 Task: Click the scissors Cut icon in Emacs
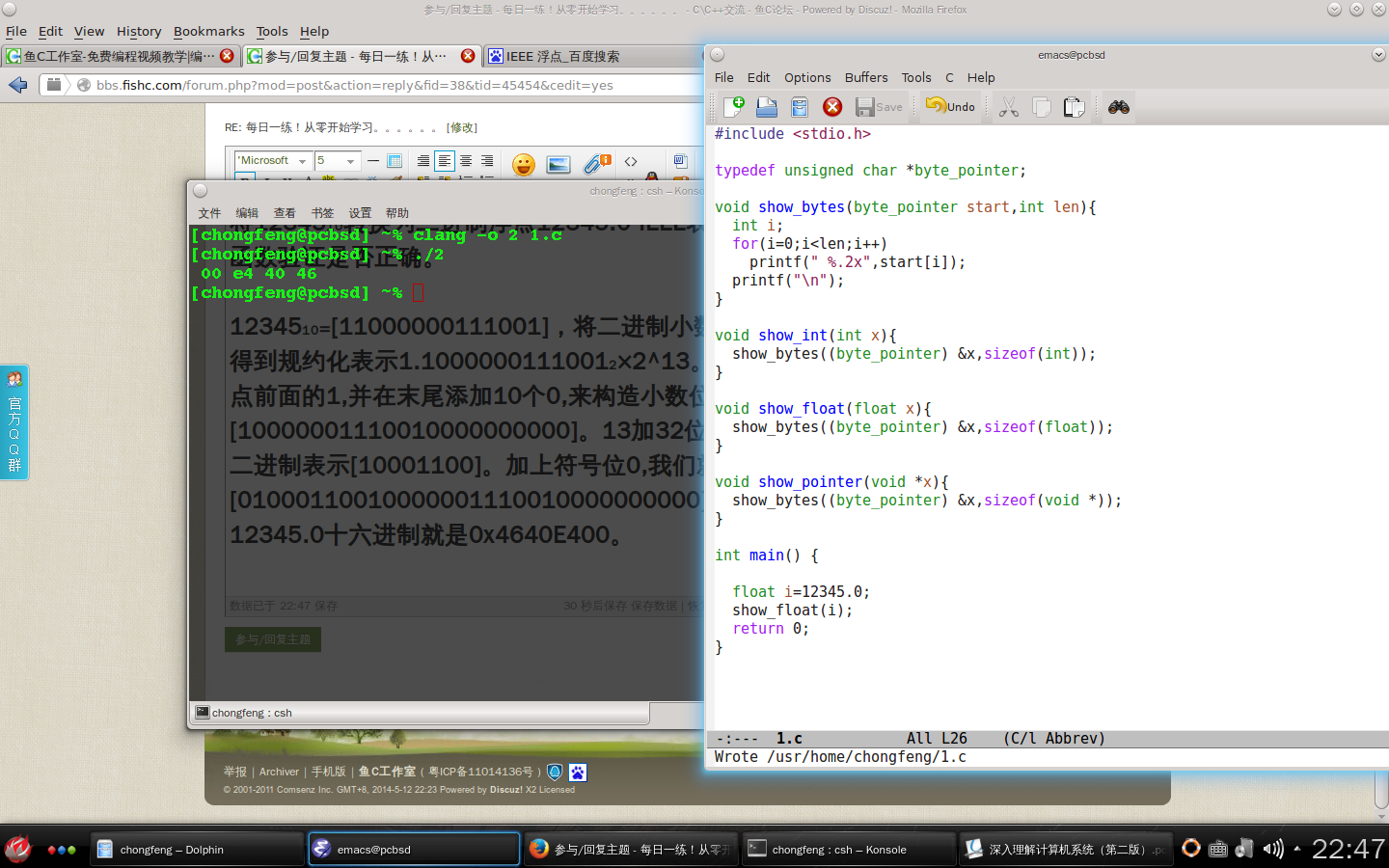(1009, 106)
